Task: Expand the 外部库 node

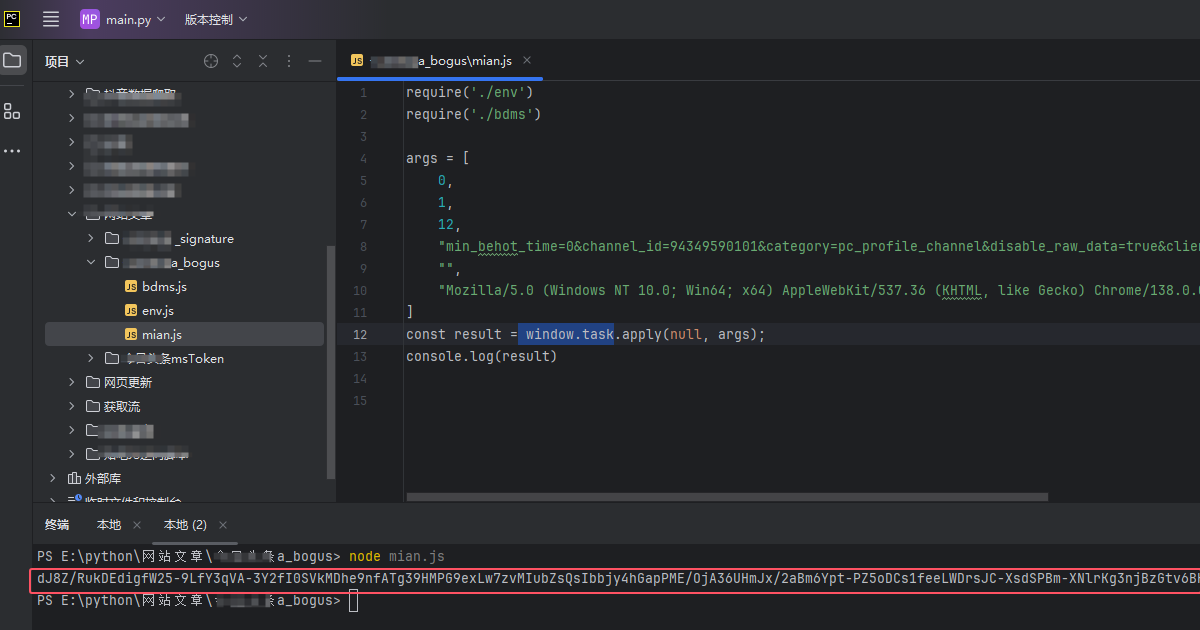Action: point(53,478)
